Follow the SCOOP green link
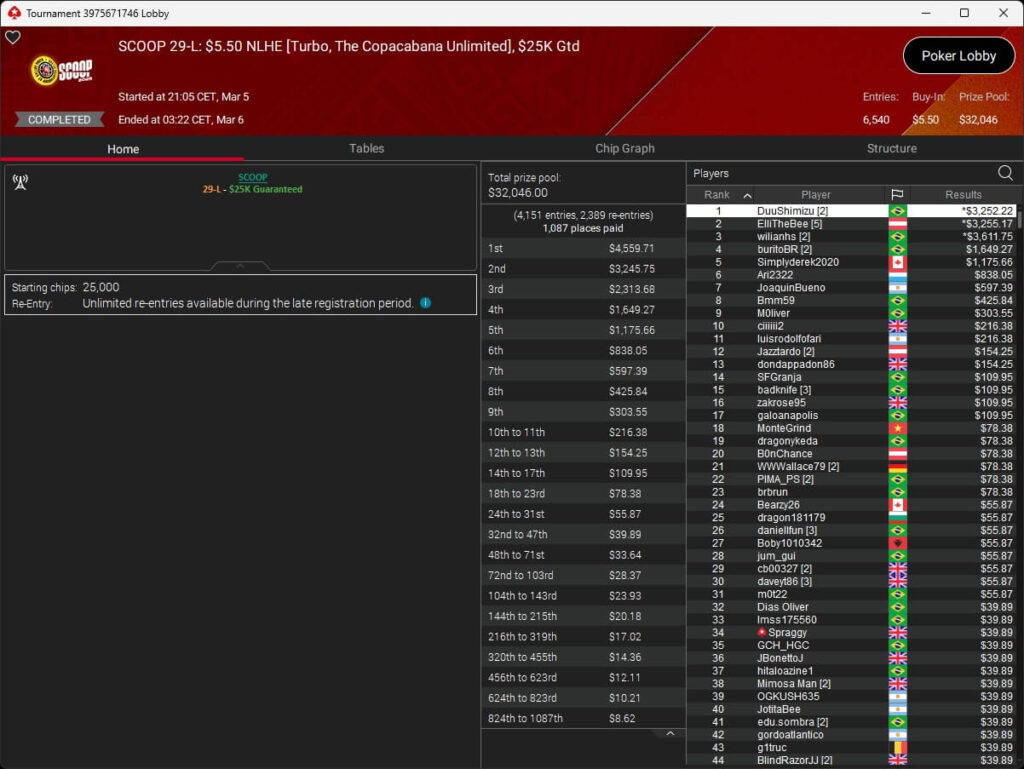Screen dimensions: 1024x769 click(x=252, y=177)
